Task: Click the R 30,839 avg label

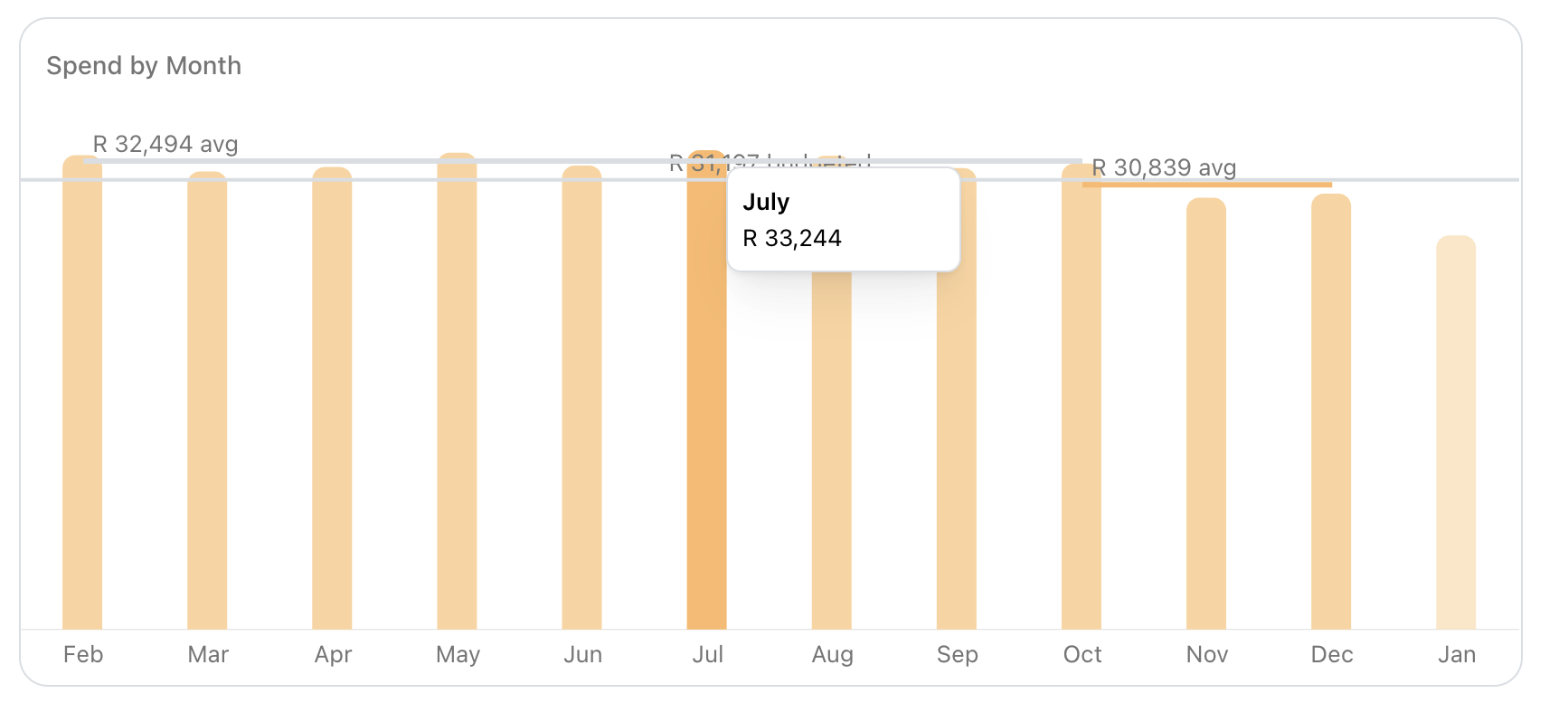Action: [1164, 167]
